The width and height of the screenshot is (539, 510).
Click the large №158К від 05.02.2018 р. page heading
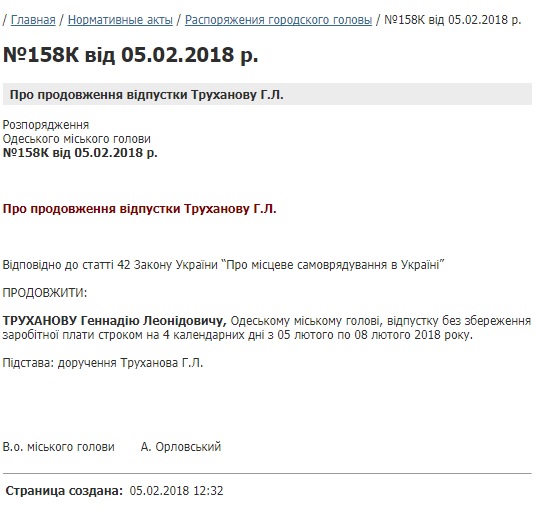tap(131, 54)
